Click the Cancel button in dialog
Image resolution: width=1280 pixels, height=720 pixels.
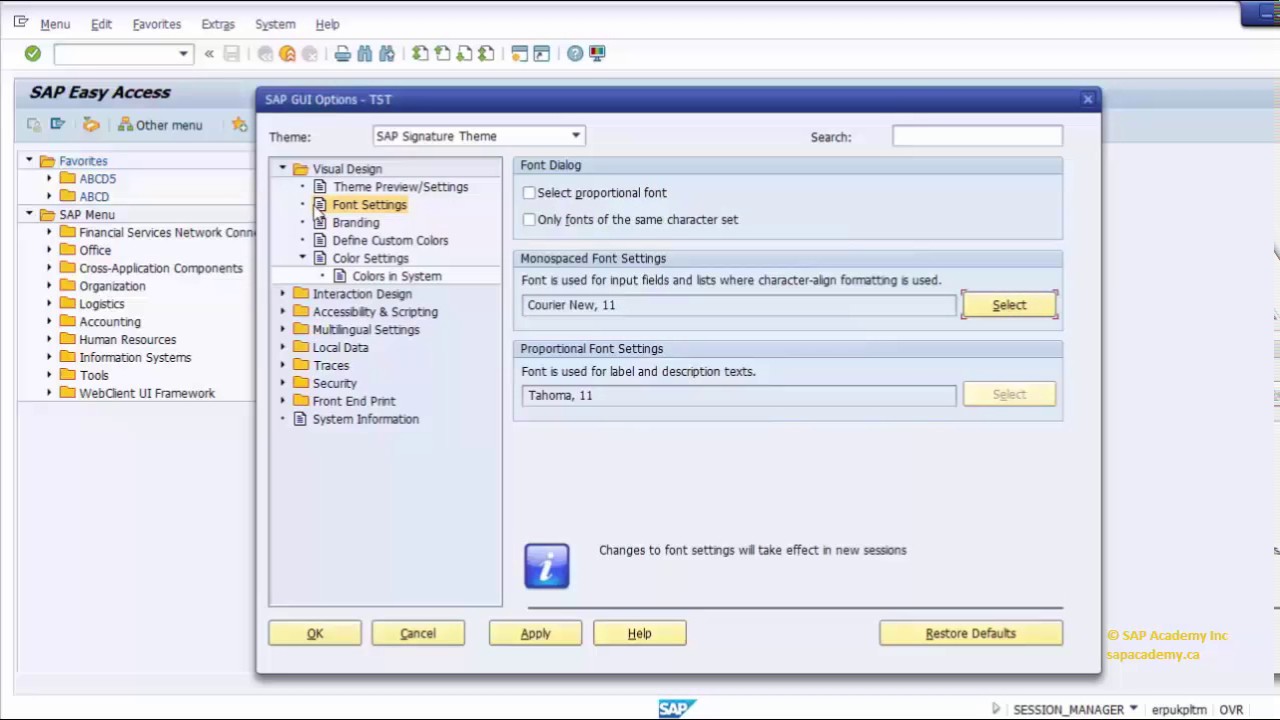(x=418, y=633)
